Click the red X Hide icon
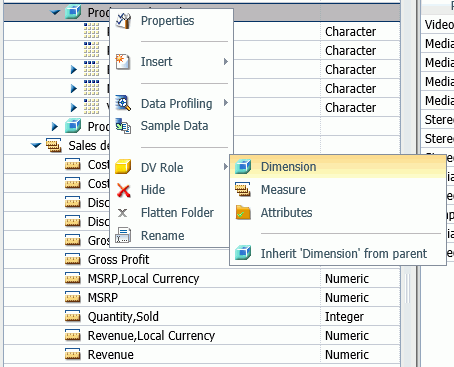Image resolution: width=454 pixels, height=367 pixels. click(123, 190)
